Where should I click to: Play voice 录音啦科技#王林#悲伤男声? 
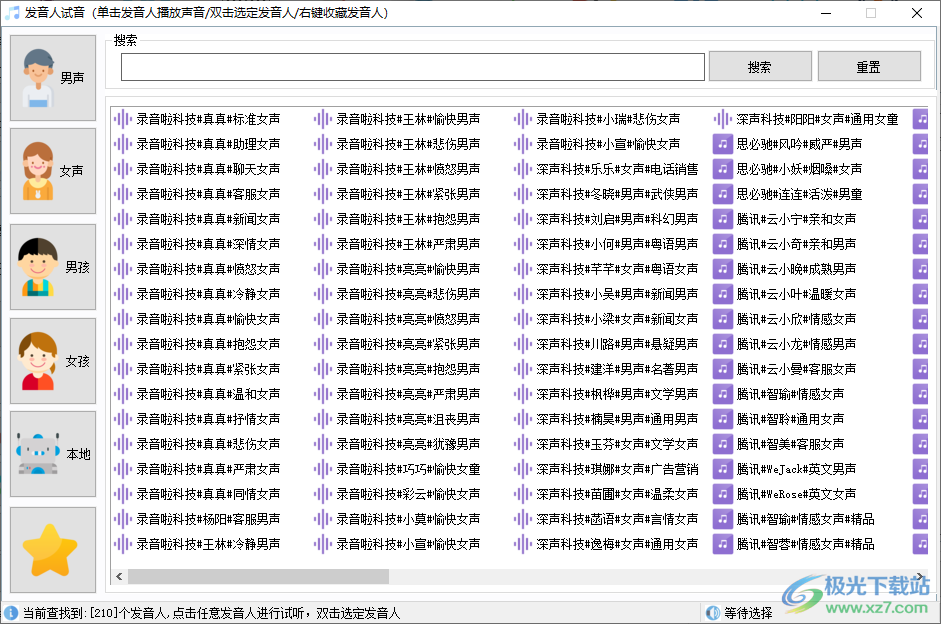tap(408, 144)
